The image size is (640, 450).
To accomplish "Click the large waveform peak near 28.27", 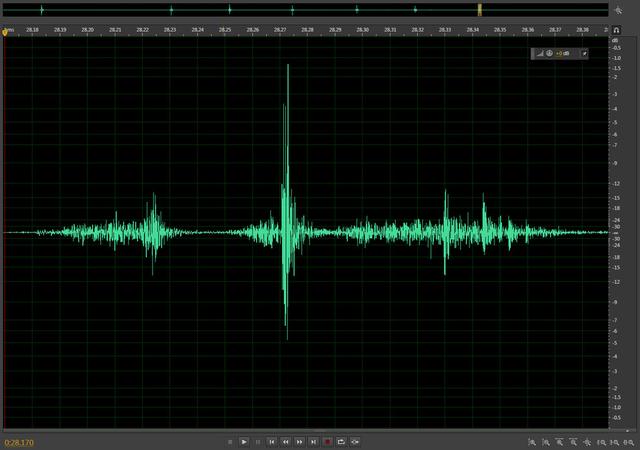I will point(287,200).
